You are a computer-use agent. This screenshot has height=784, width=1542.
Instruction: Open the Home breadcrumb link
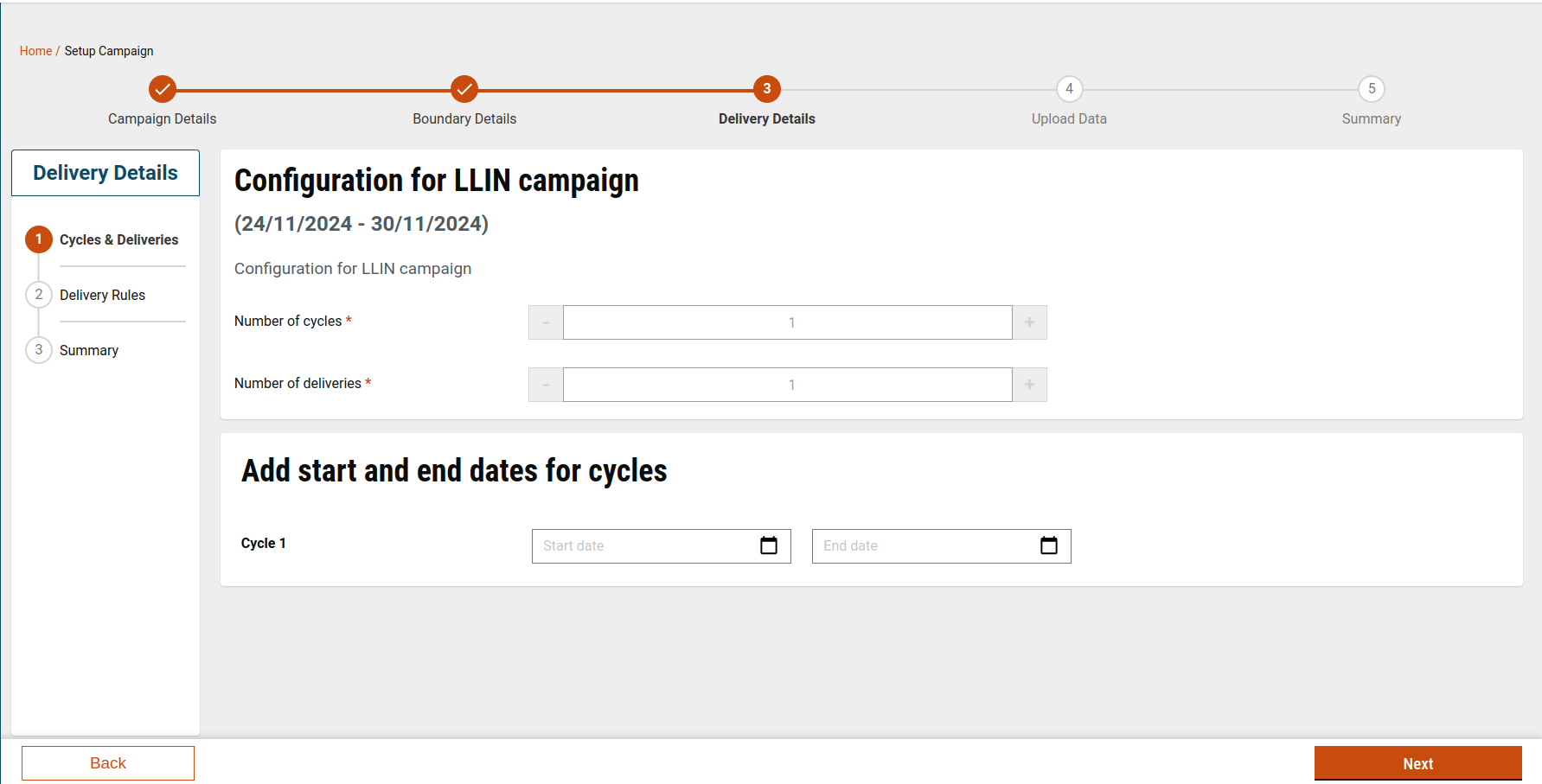tap(35, 51)
